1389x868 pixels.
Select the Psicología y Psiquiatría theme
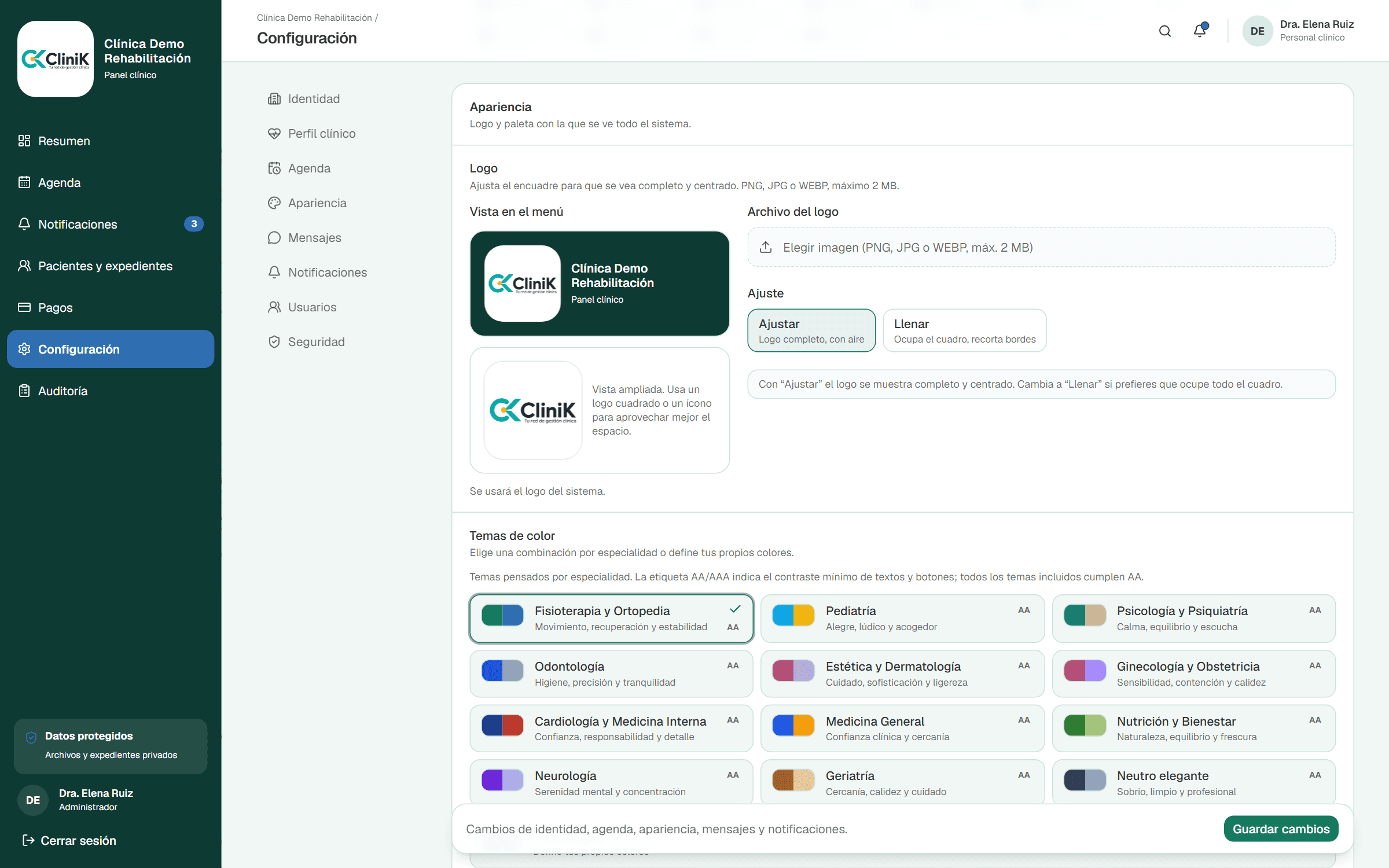[1193, 619]
